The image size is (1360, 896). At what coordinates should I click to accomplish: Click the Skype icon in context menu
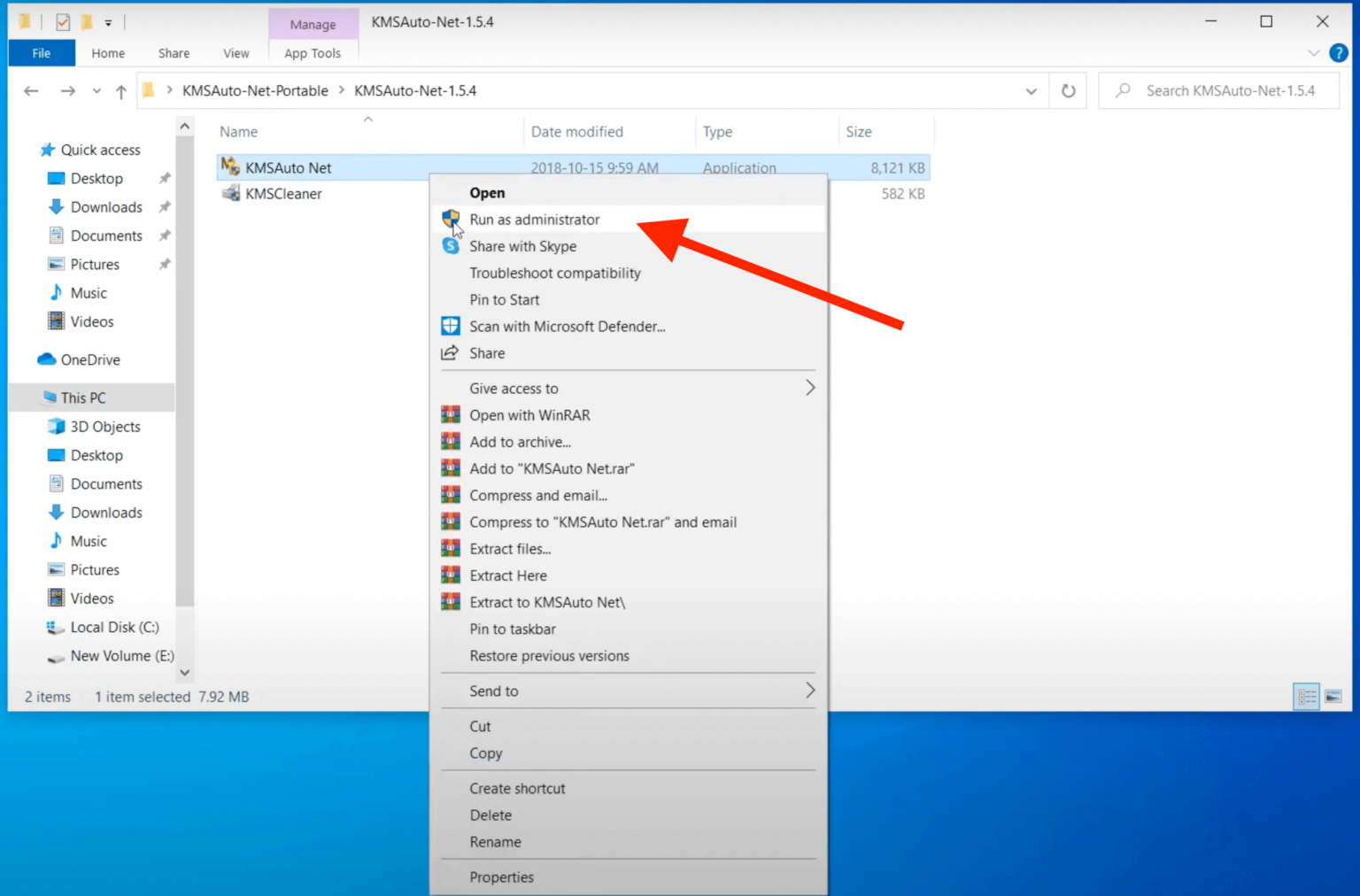(x=451, y=246)
